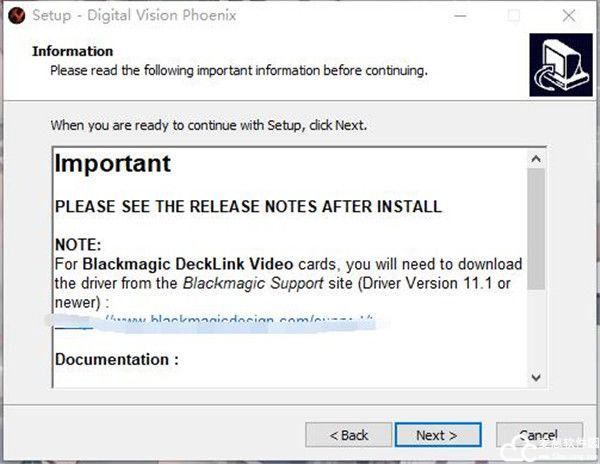The width and height of the screenshot is (600, 464).
Task: Click the "Information" page title
Action: click(x=73, y=51)
